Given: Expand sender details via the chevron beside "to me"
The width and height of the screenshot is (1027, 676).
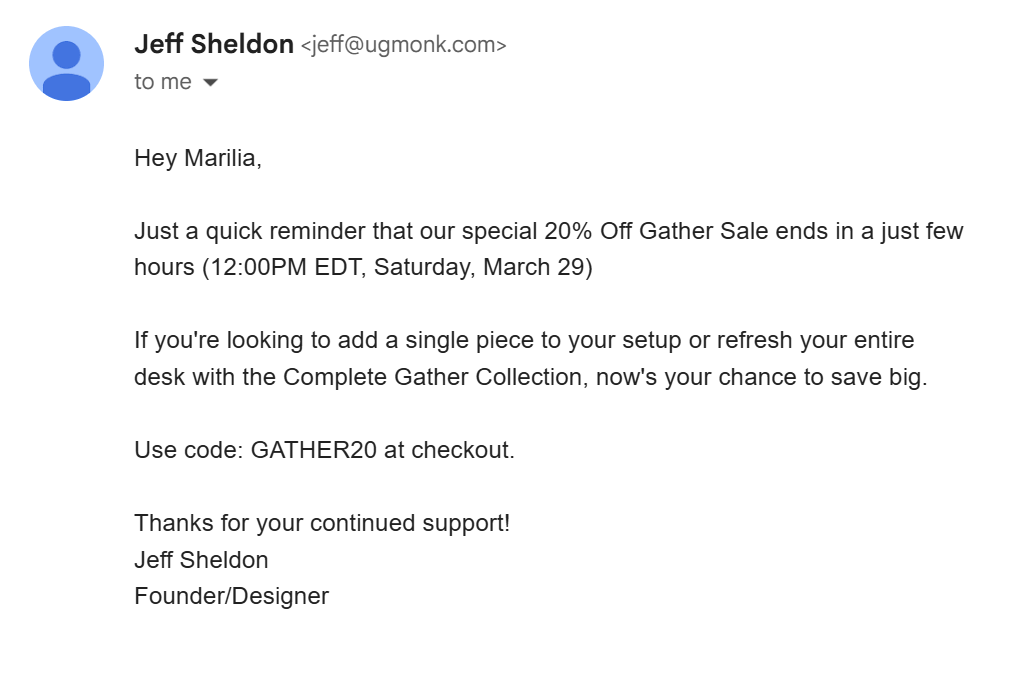Looking at the screenshot, I should click(x=210, y=83).
